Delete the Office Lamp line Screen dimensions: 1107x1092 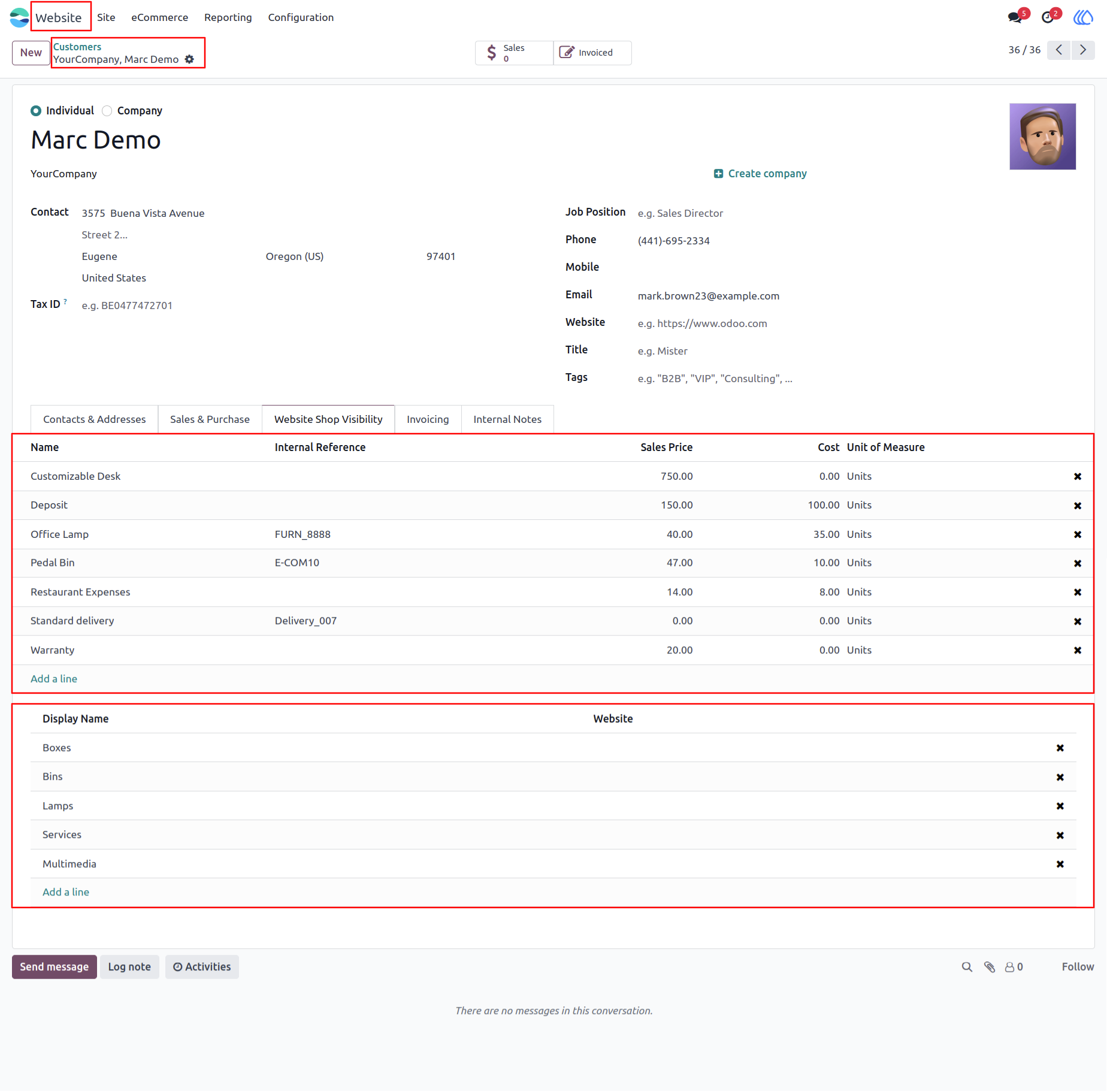pos(1078,535)
